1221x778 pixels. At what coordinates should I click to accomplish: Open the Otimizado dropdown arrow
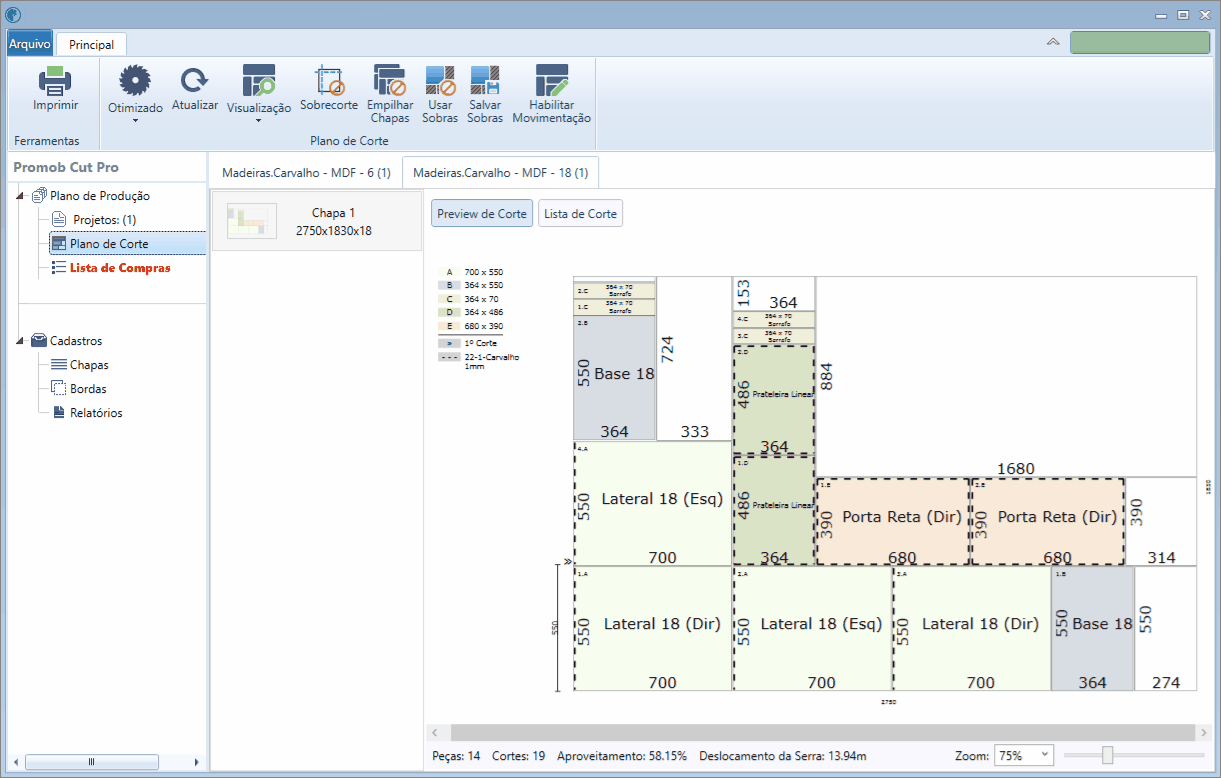[x=135, y=121]
